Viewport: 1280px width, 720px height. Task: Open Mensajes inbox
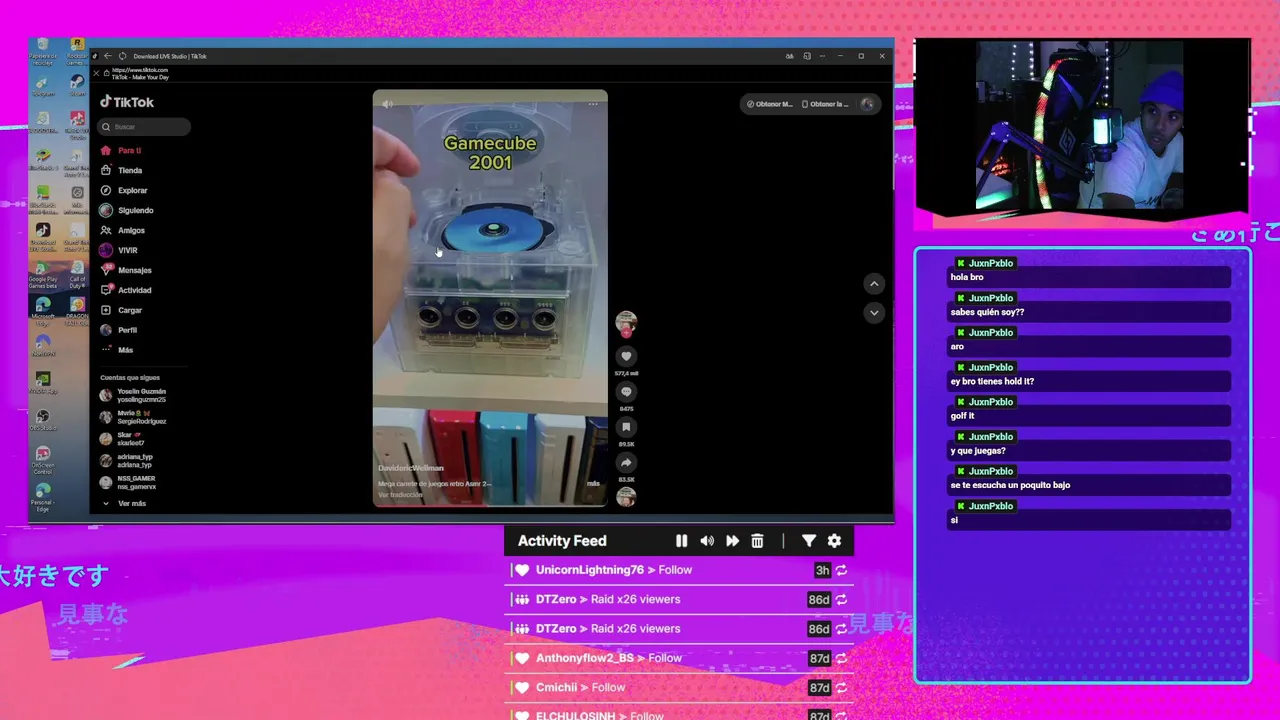[126, 270]
